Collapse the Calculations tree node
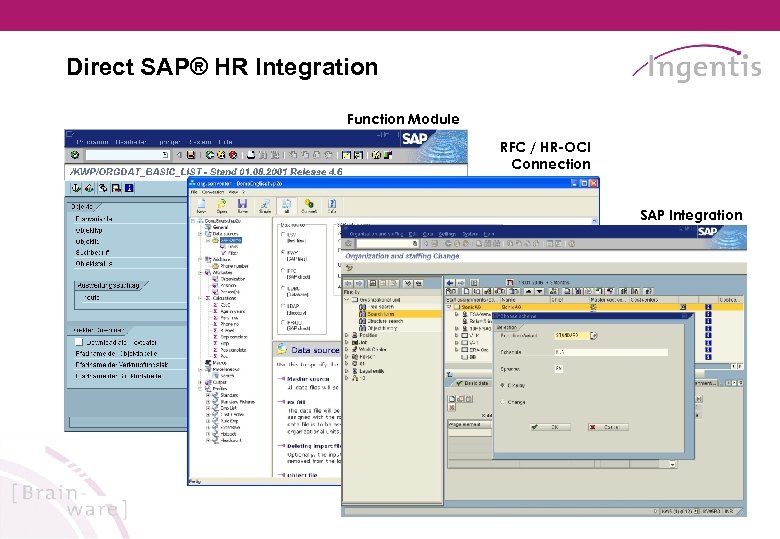This screenshot has height=539, width=780. click(x=201, y=298)
